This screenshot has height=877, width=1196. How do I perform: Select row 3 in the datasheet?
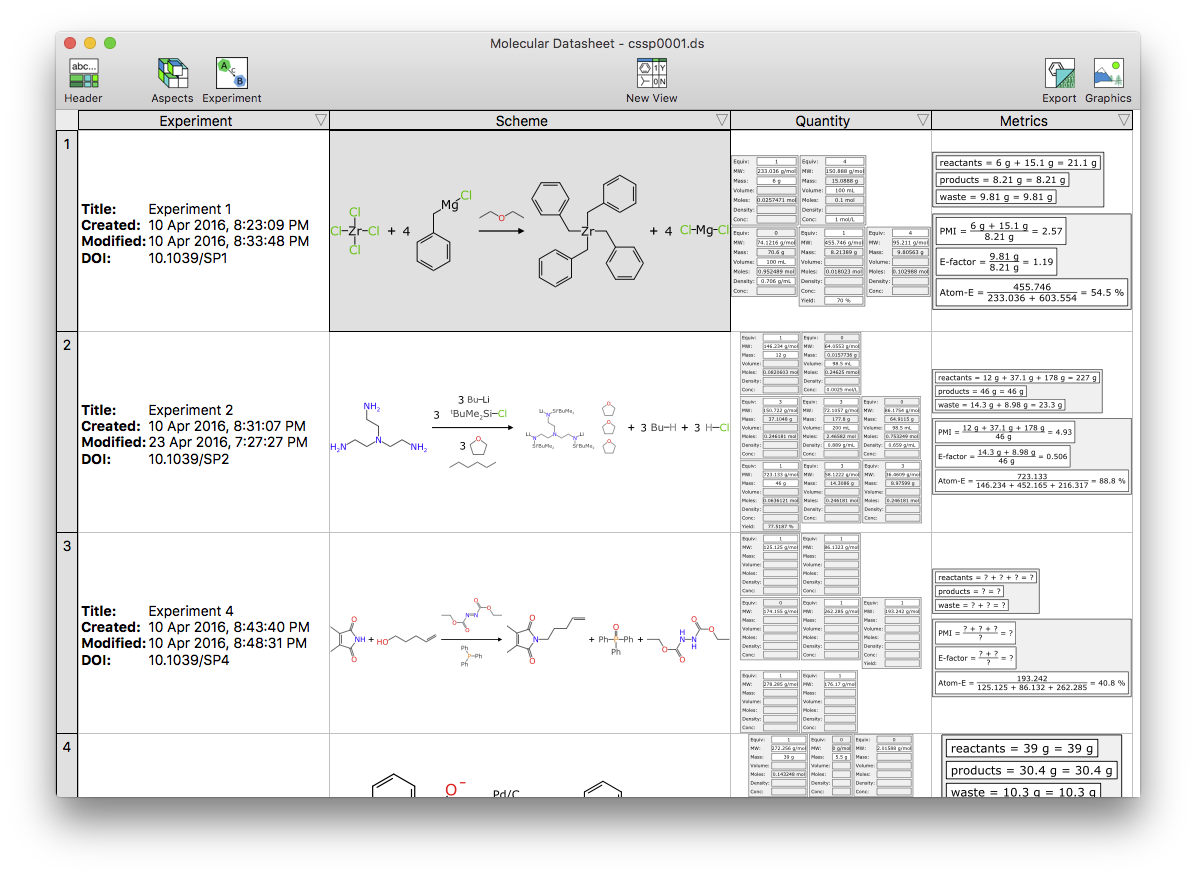click(x=66, y=547)
